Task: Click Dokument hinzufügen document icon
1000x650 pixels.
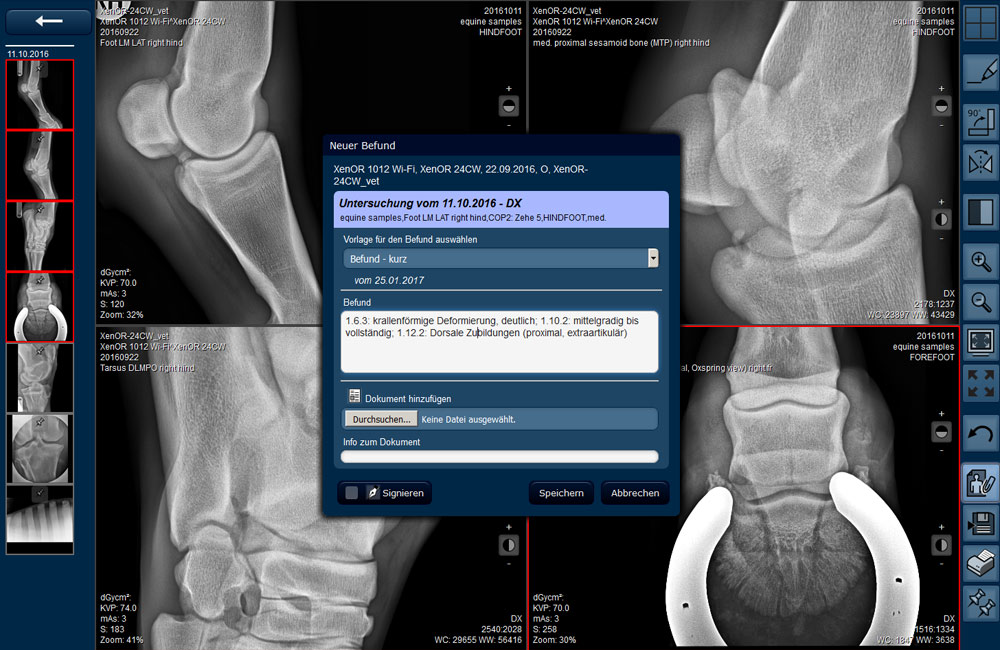Action: [354, 397]
